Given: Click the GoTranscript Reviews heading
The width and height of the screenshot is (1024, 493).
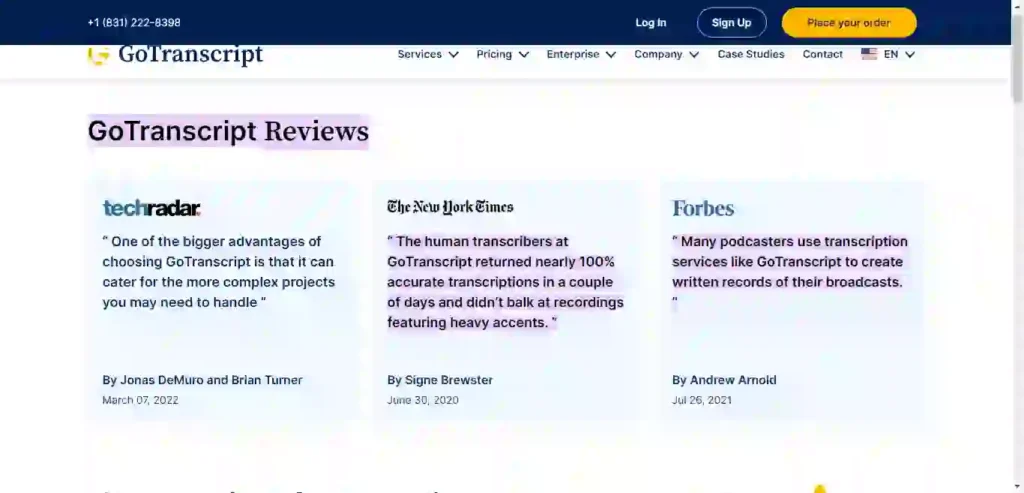Looking at the screenshot, I should coord(228,131).
